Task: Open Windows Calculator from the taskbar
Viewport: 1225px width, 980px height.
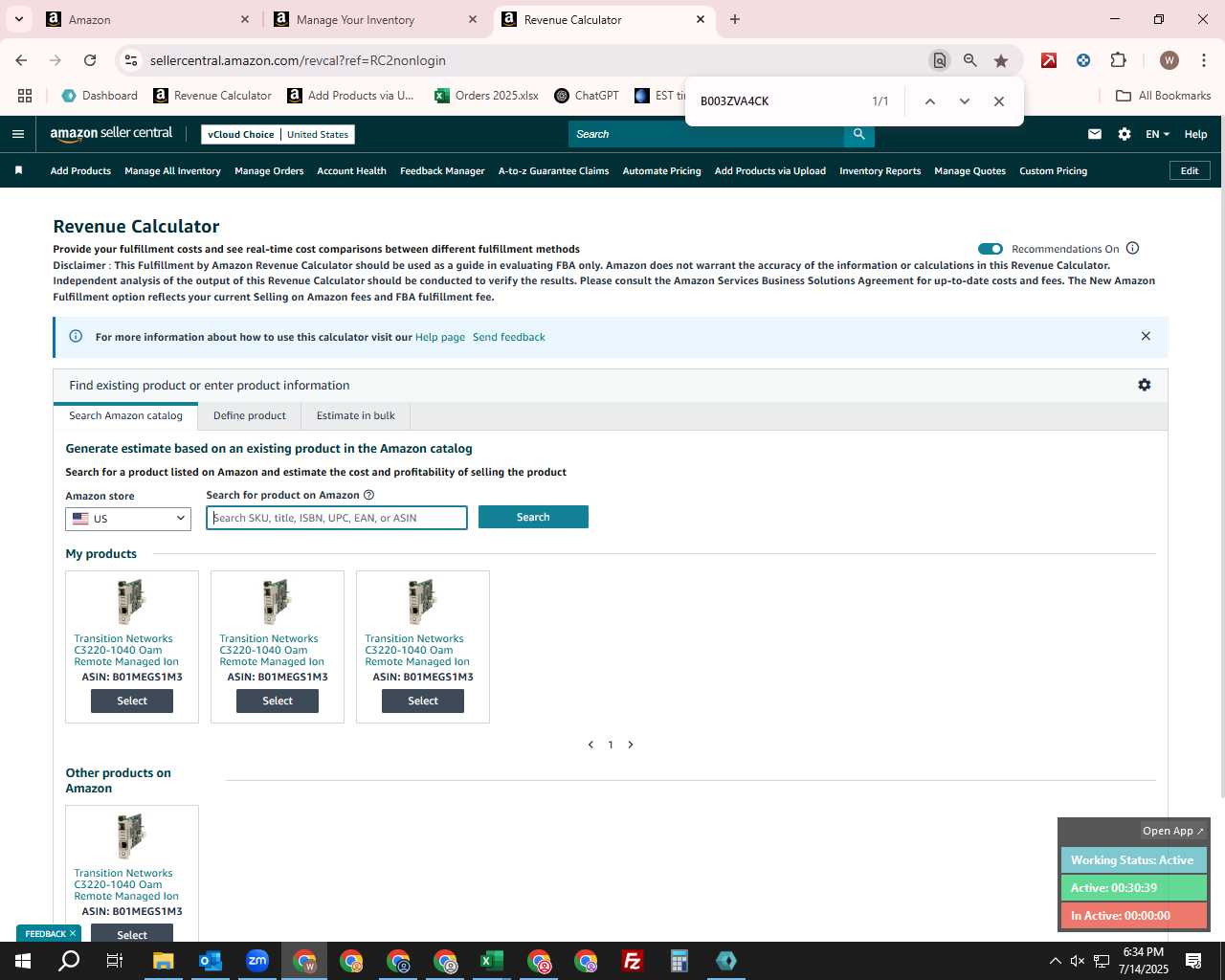Action: pyautogui.click(x=679, y=961)
